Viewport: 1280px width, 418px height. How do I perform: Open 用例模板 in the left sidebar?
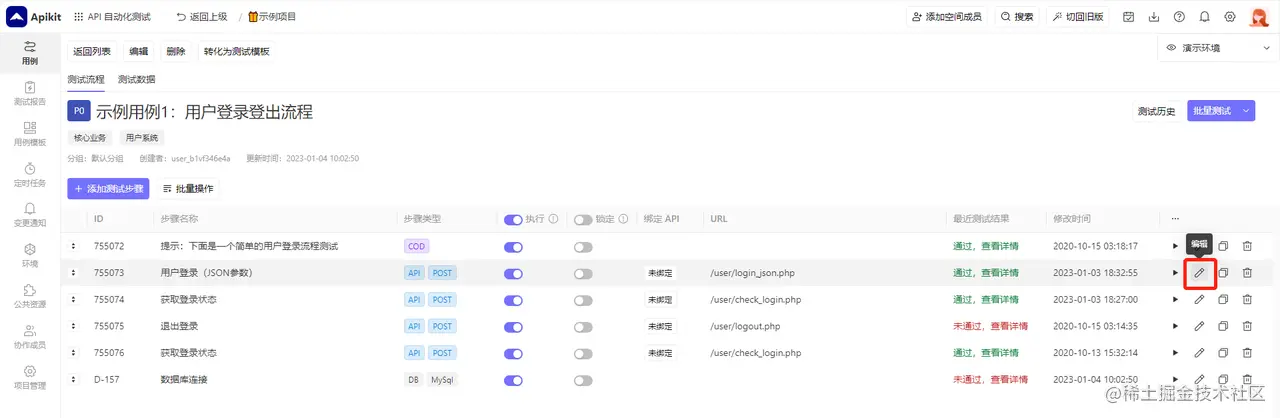point(30,134)
